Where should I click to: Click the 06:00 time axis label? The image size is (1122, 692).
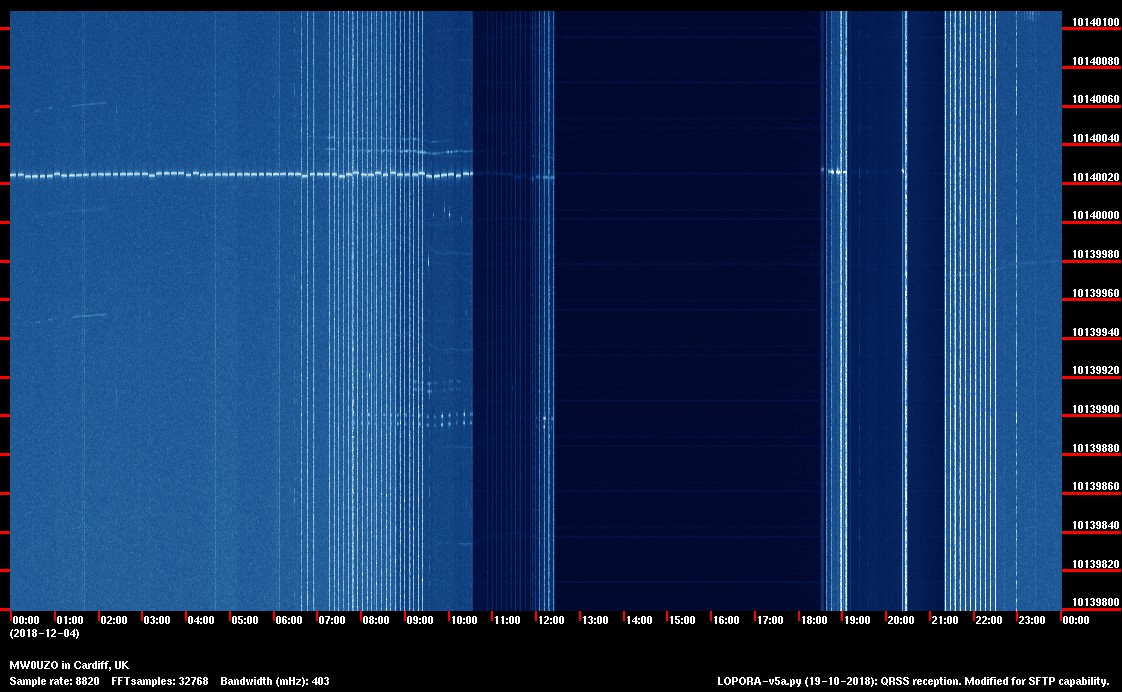click(x=288, y=621)
